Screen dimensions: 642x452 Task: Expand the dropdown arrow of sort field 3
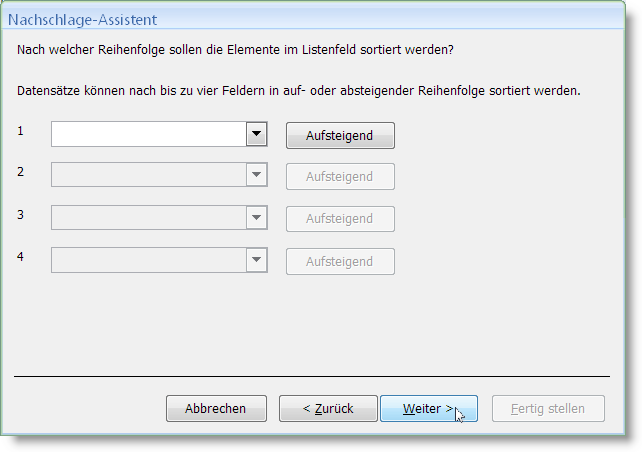(257, 217)
